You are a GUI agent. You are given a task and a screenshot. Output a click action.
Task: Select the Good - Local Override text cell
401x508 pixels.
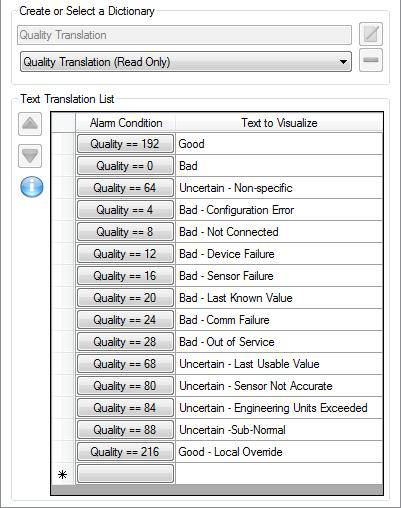[x=279, y=452]
